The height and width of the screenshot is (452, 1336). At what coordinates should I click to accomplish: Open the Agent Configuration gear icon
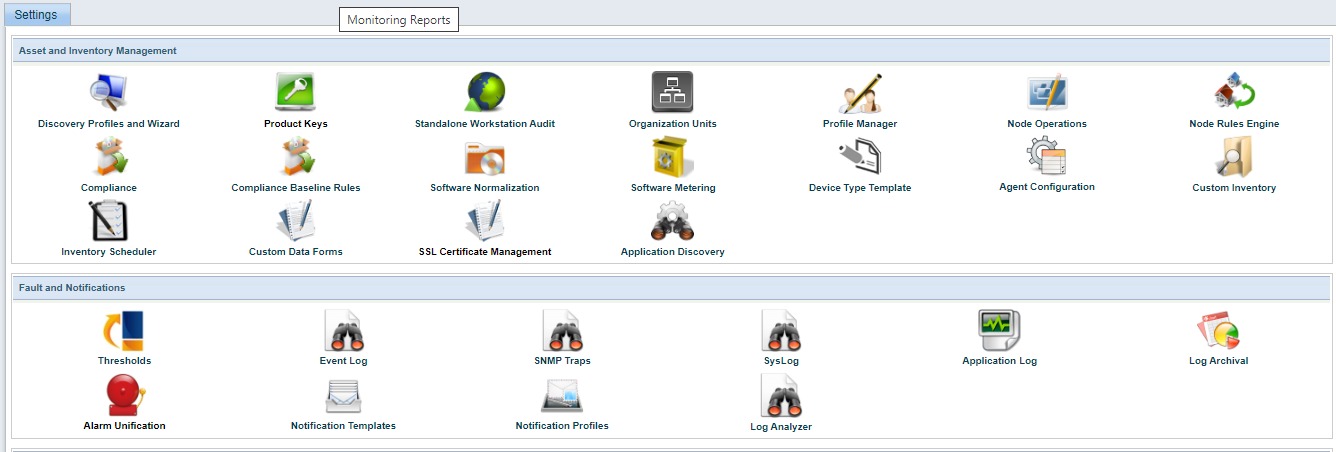coord(1046,156)
